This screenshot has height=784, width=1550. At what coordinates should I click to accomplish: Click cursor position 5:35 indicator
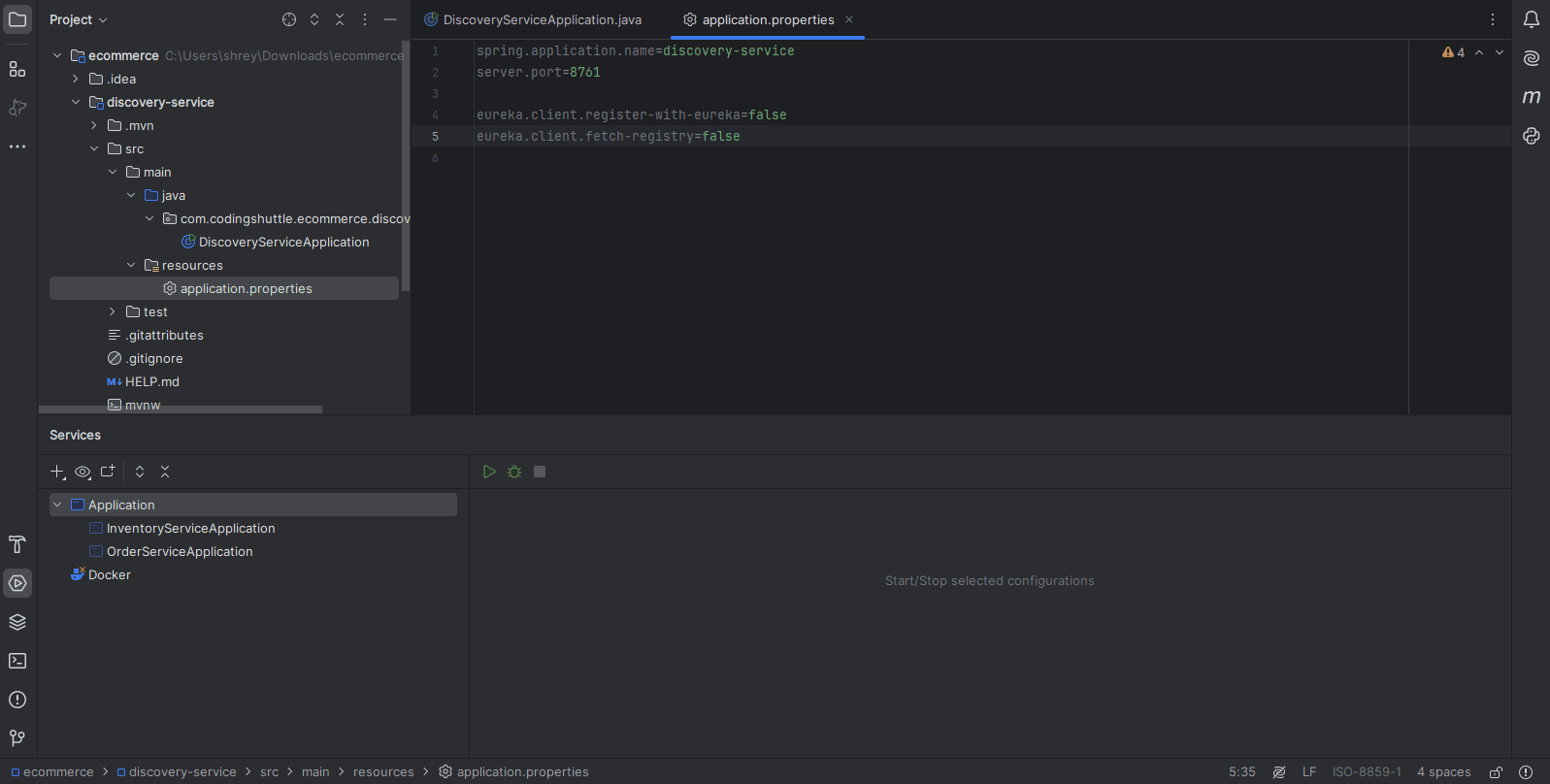(1242, 772)
